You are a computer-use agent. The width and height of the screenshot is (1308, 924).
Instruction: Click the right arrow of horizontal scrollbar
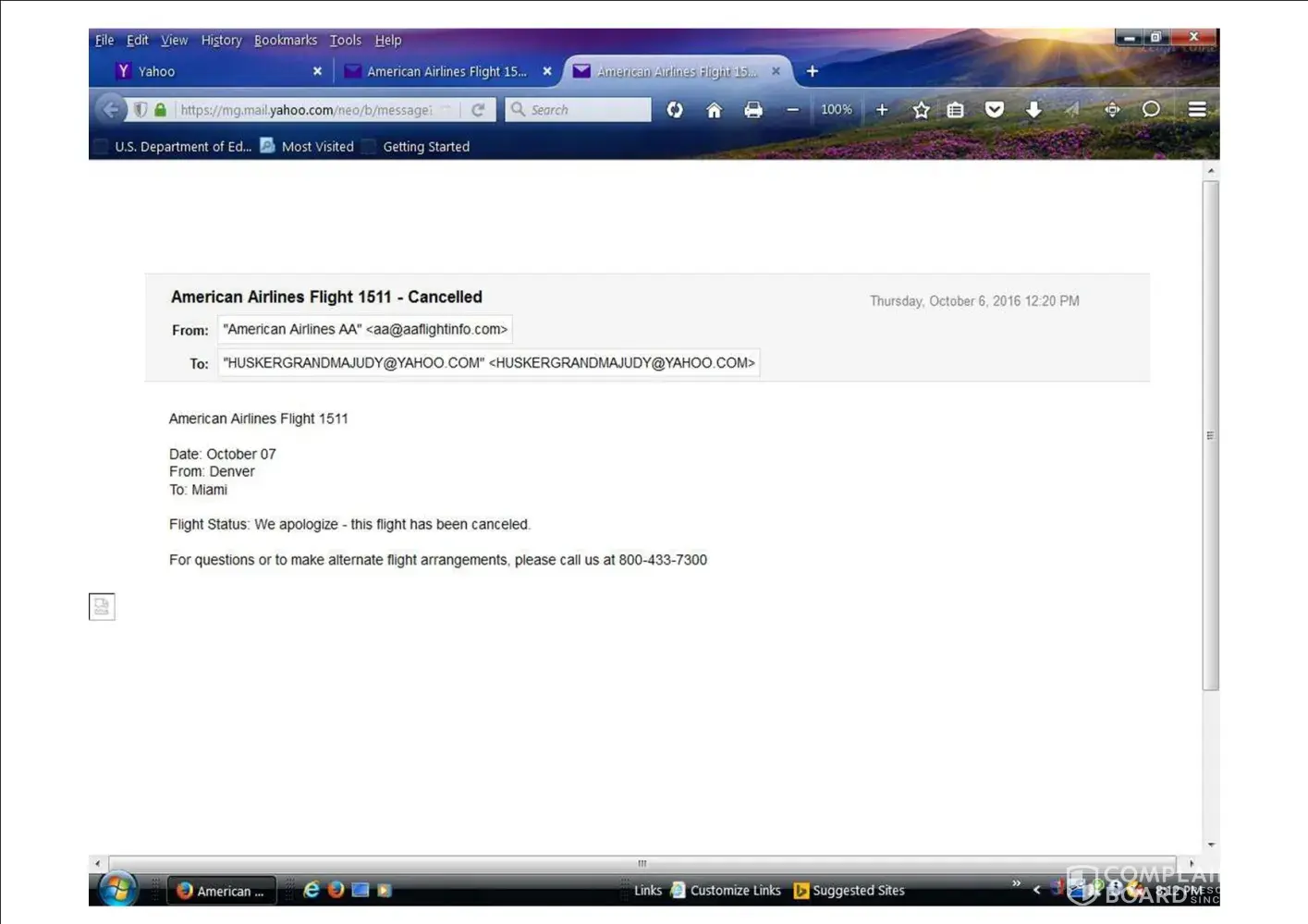(x=1192, y=863)
